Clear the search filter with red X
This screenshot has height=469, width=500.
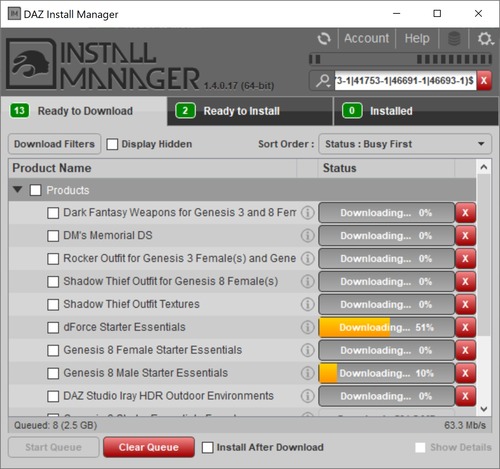click(484, 80)
